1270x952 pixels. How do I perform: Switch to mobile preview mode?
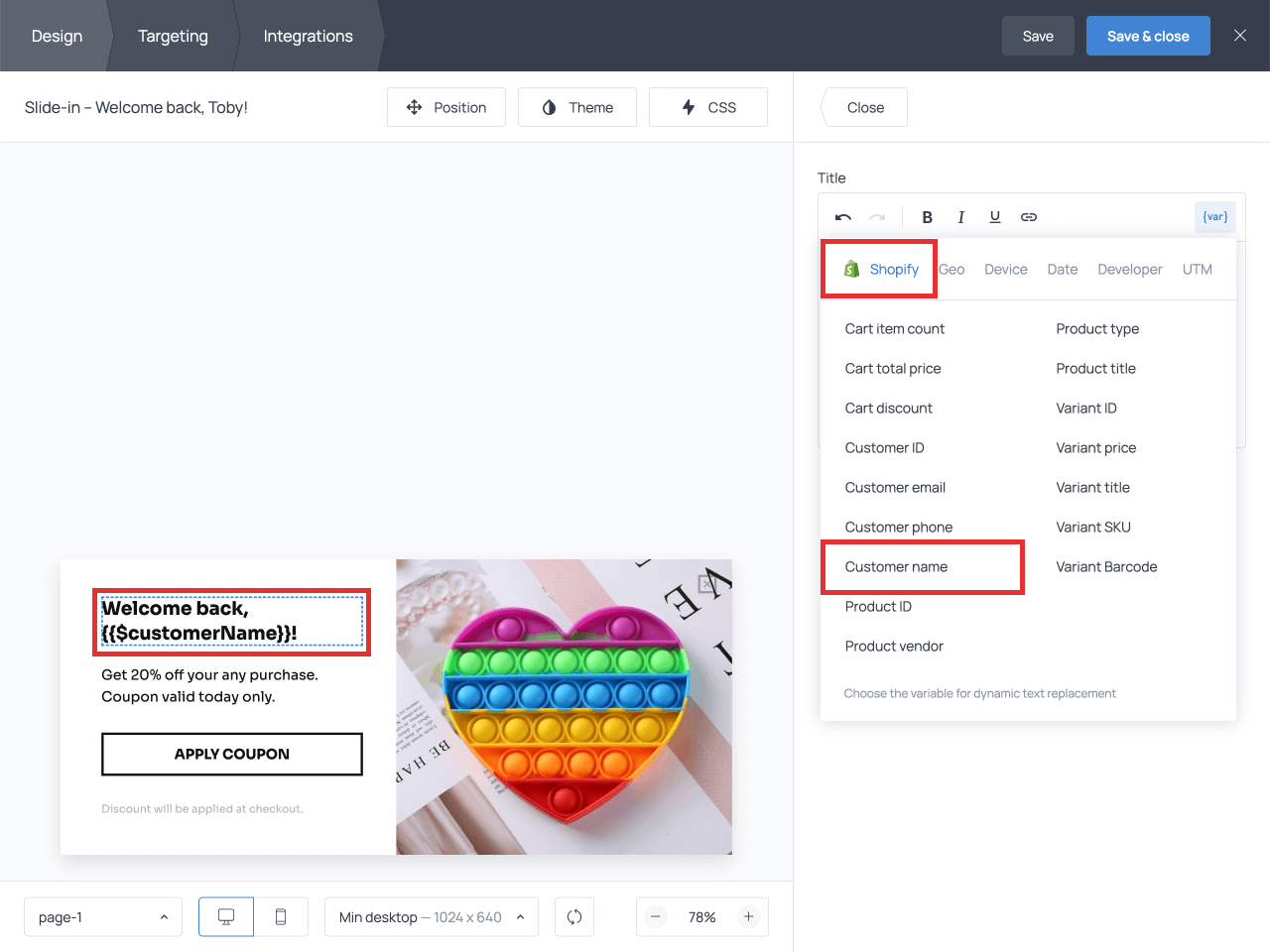pos(281,917)
